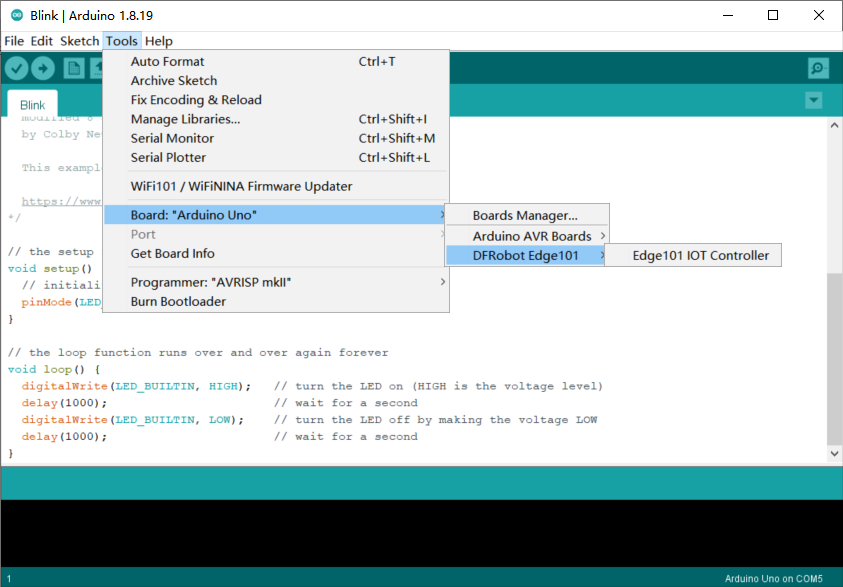Click the Verify checkmark toolbar button
This screenshot has height=587, width=843.
pyautogui.click(x=17, y=68)
